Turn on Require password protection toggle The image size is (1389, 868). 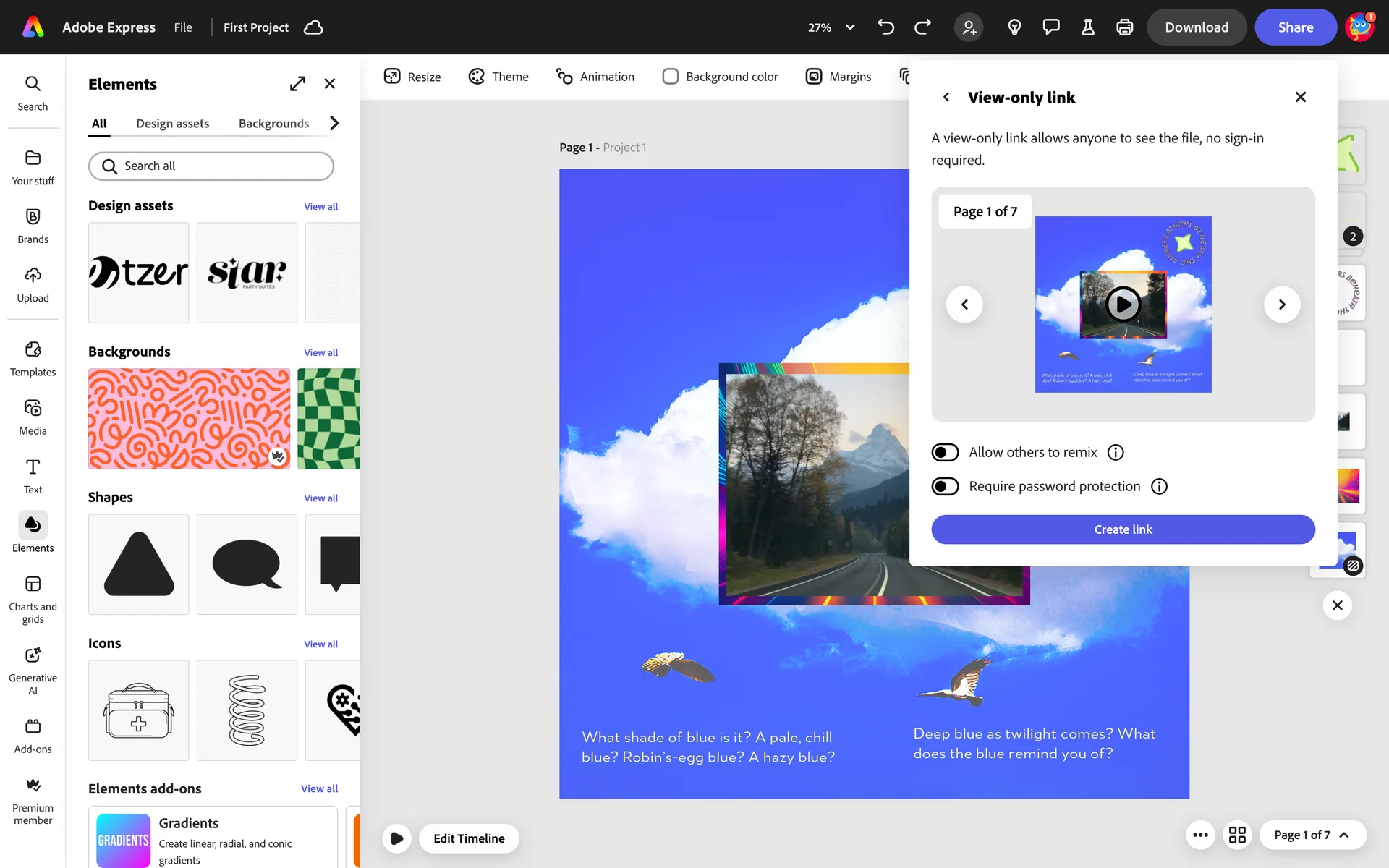[x=945, y=486]
